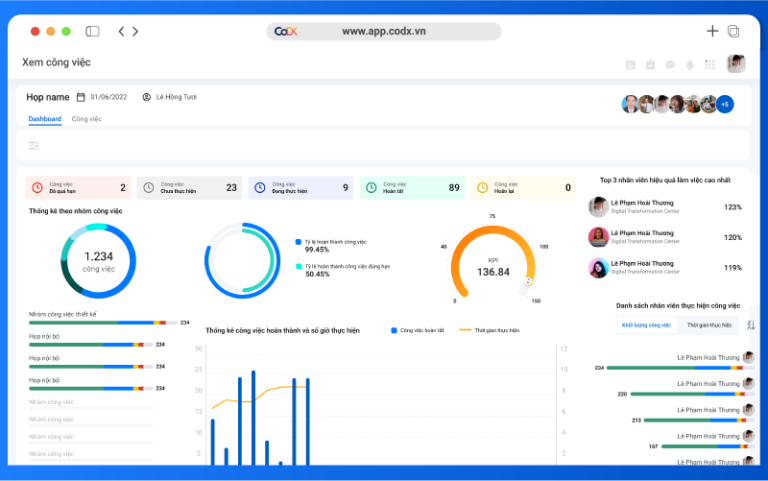Go forward with the browser forward arrow

136,31
